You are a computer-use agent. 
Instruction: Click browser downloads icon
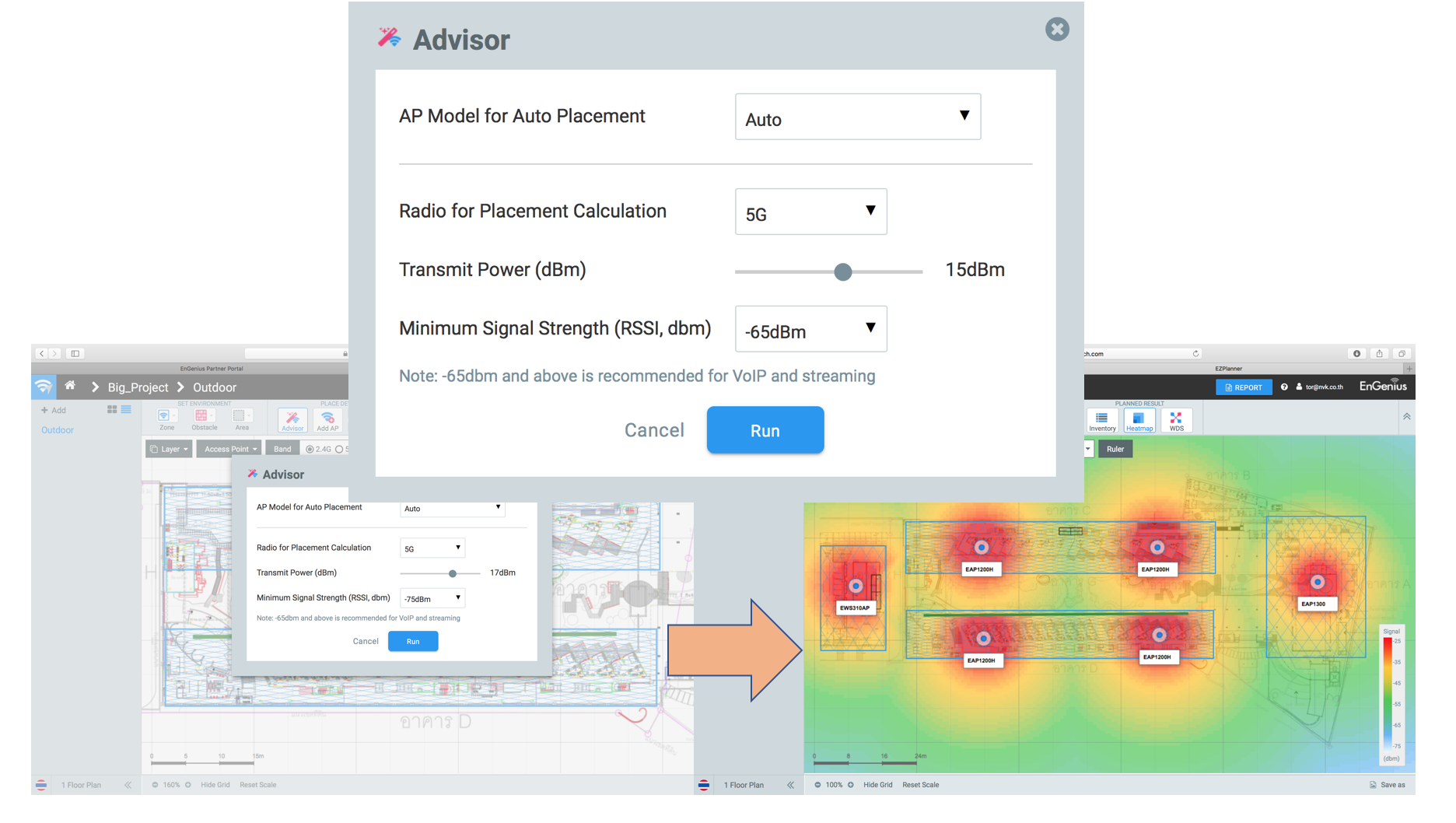pos(1356,353)
